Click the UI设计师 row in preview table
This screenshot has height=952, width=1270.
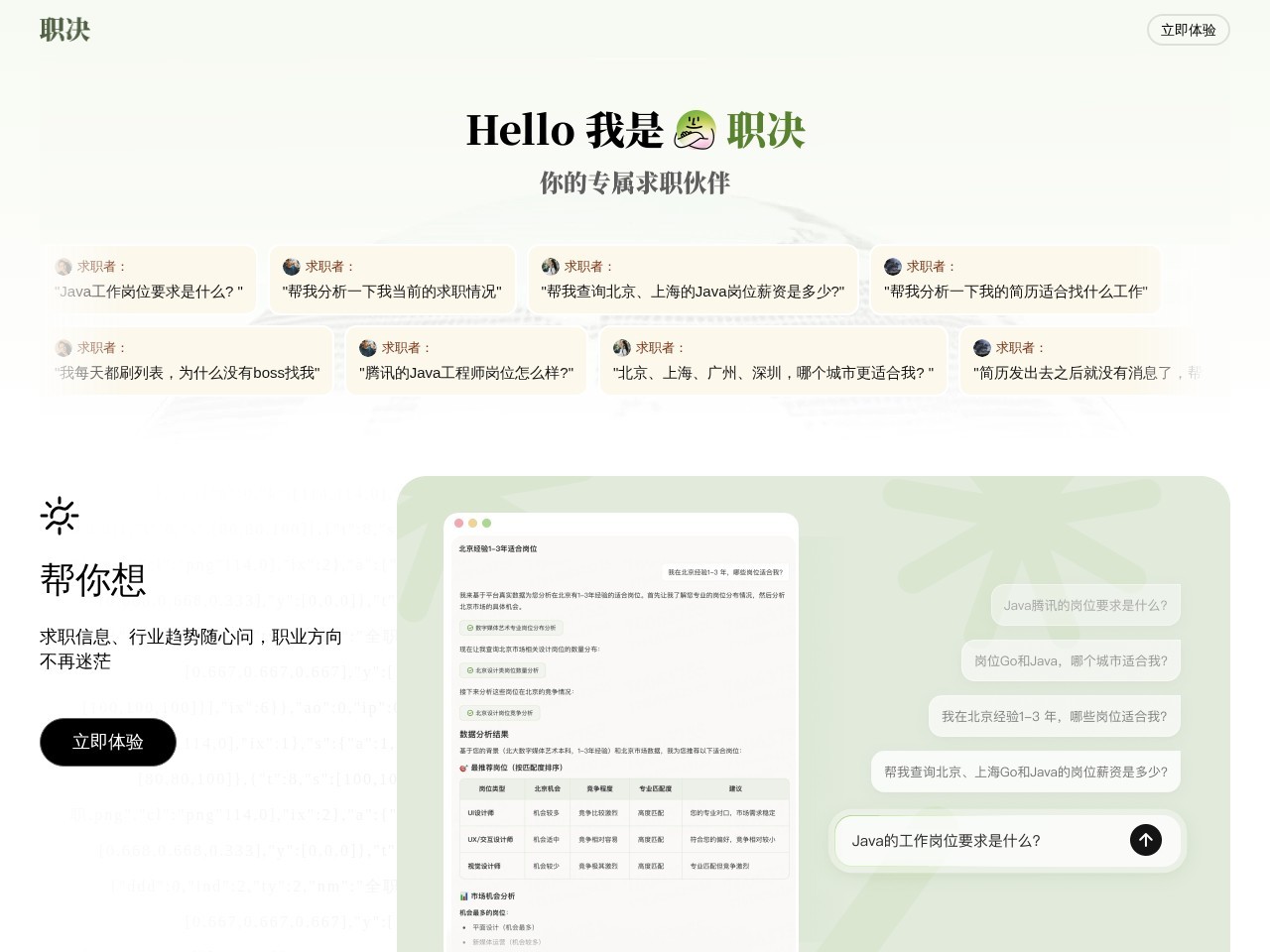pyautogui.click(x=624, y=813)
